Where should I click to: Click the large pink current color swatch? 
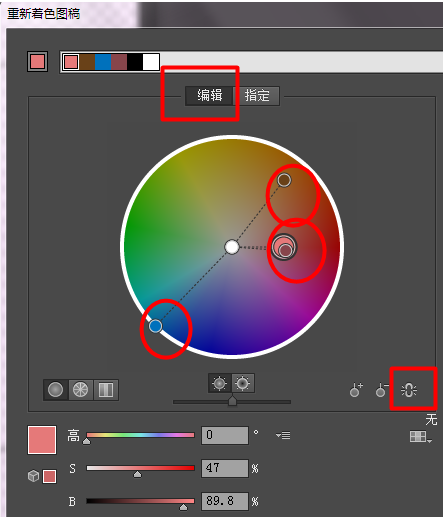pos(42,440)
